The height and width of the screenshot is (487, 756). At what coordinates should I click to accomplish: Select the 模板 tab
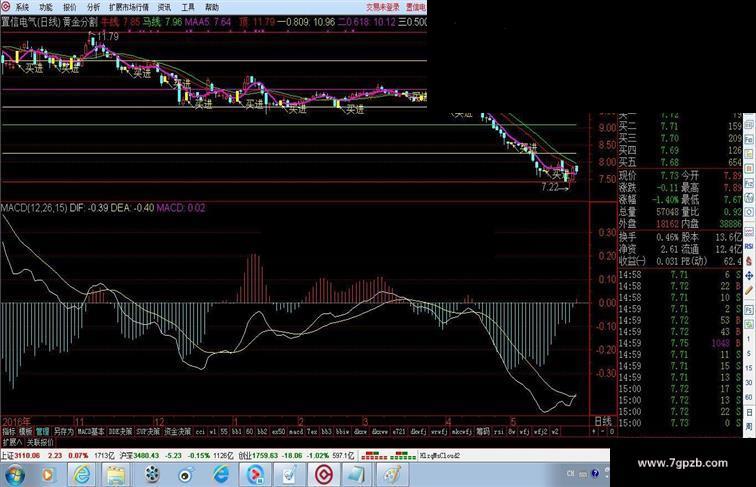pyautogui.click(x=26, y=432)
